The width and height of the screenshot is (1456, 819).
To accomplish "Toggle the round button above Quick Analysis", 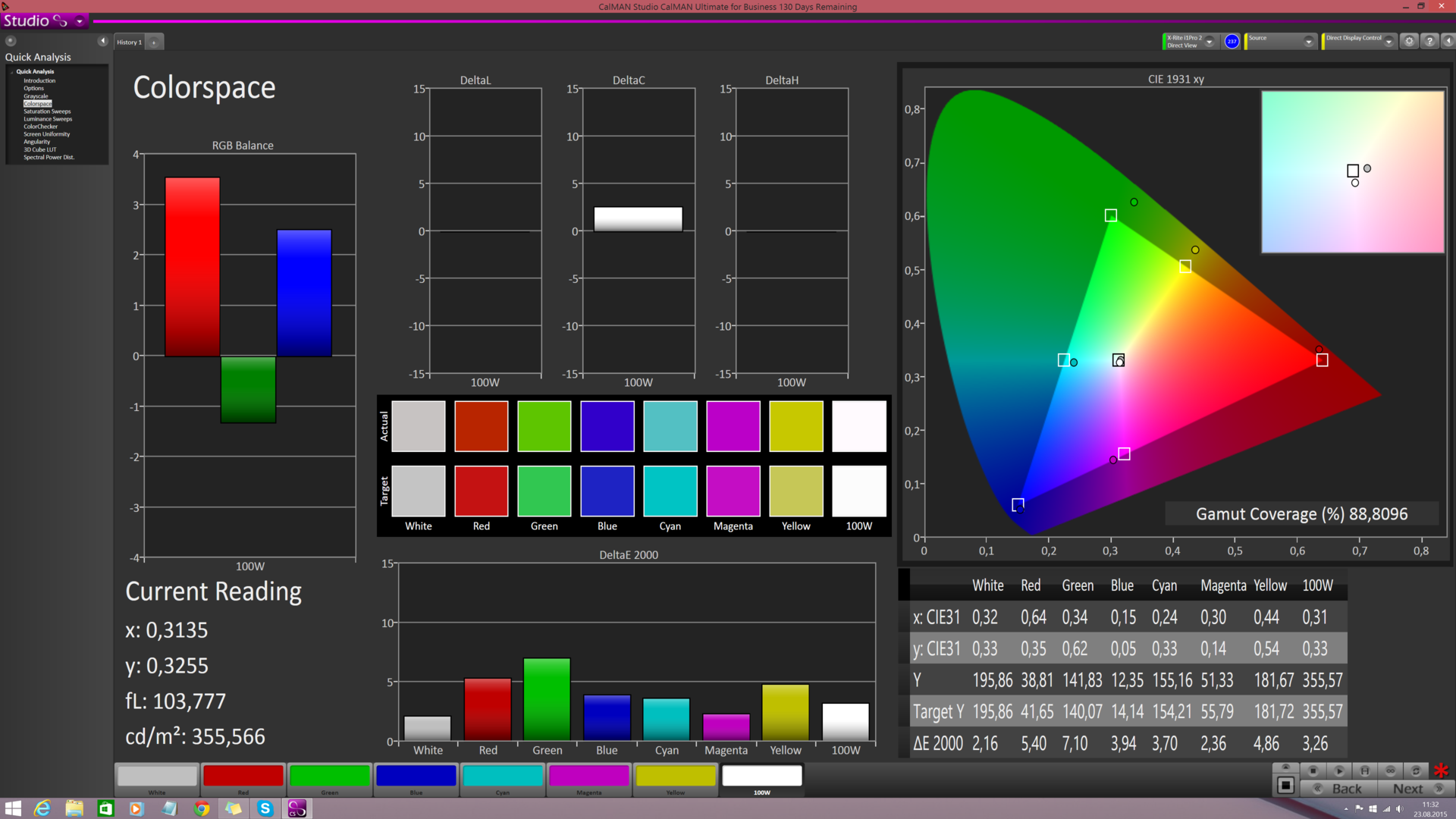I will tap(11, 41).
